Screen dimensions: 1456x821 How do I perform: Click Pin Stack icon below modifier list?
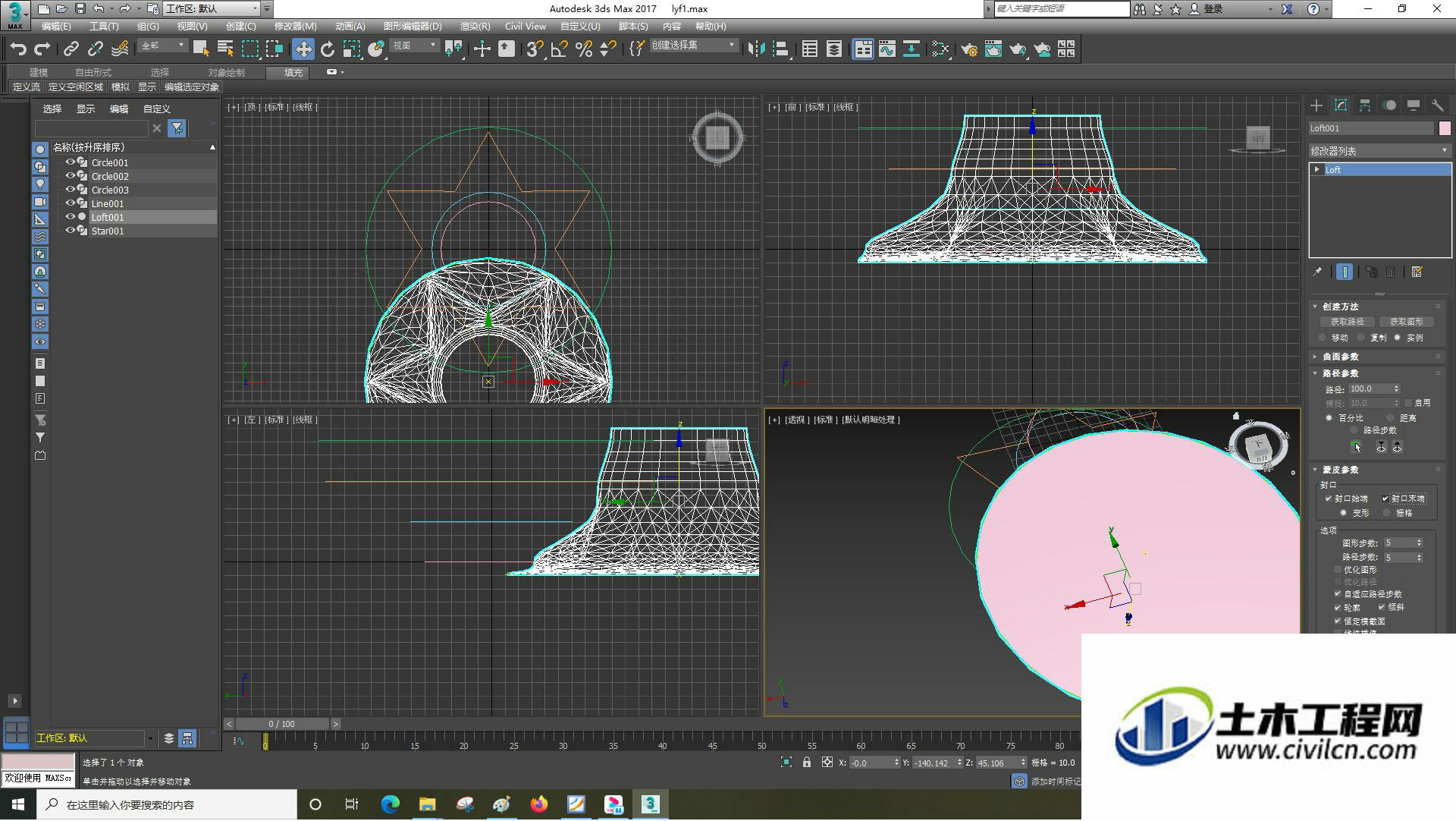click(x=1317, y=272)
